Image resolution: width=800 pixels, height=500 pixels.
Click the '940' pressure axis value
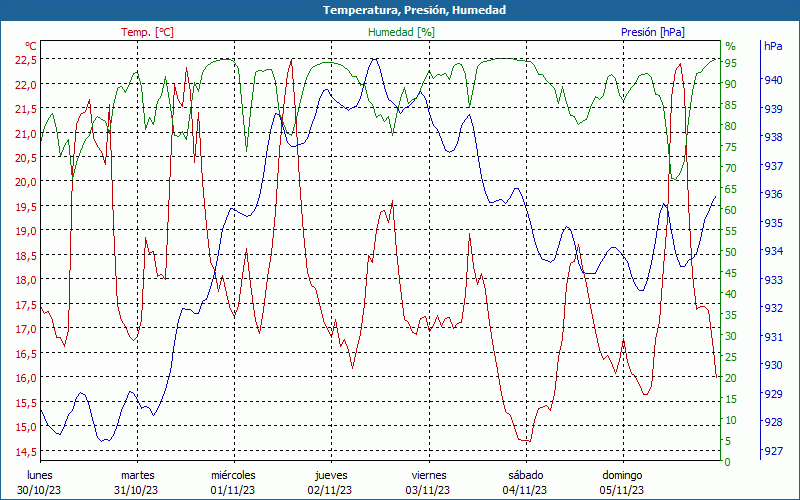pyautogui.click(x=773, y=80)
